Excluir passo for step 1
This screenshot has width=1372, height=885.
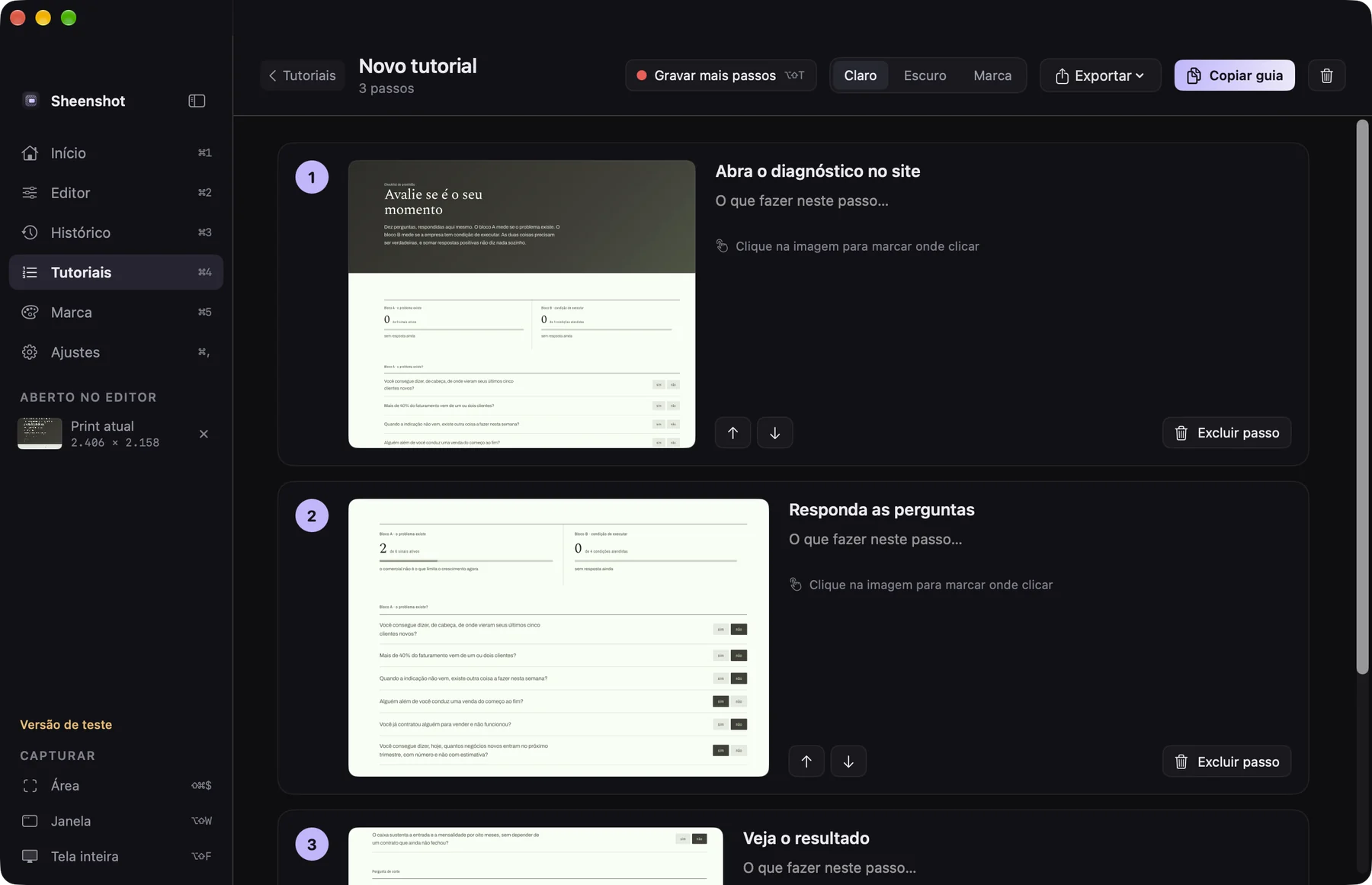pos(1226,433)
